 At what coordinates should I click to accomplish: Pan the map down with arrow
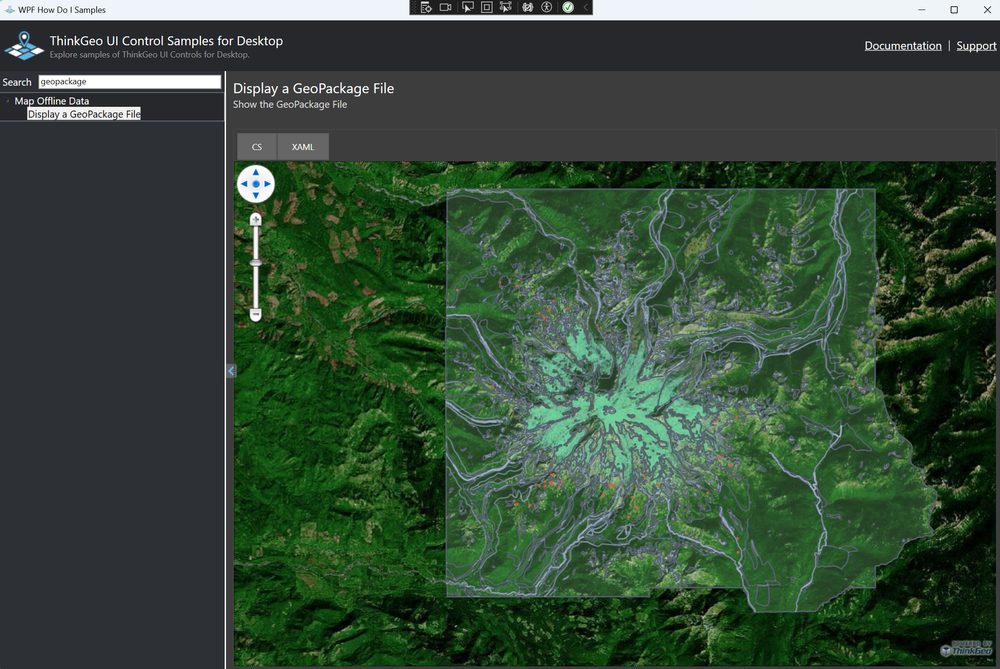pyautogui.click(x=256, y=195)
